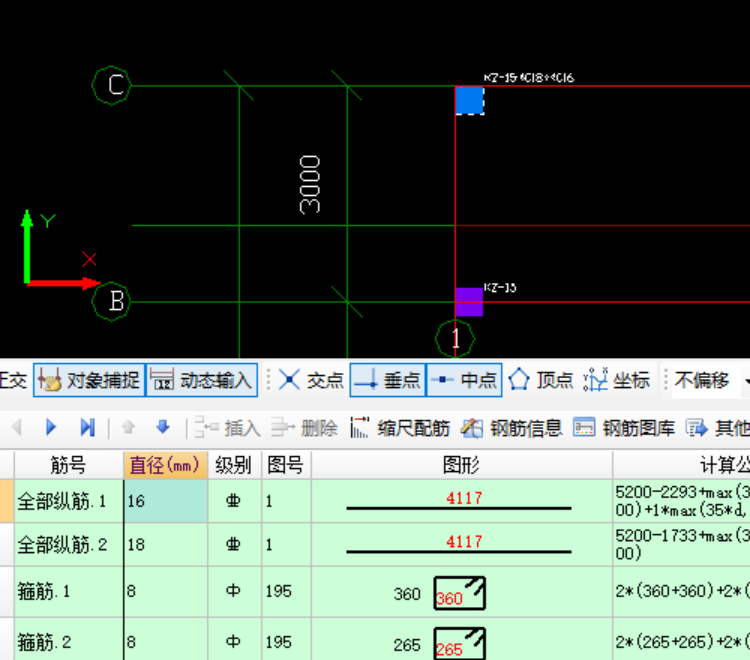Screen dimensions: 750x660
Task: Click axis bubble B
Action: pyautogui.click(x=111, y=301)
